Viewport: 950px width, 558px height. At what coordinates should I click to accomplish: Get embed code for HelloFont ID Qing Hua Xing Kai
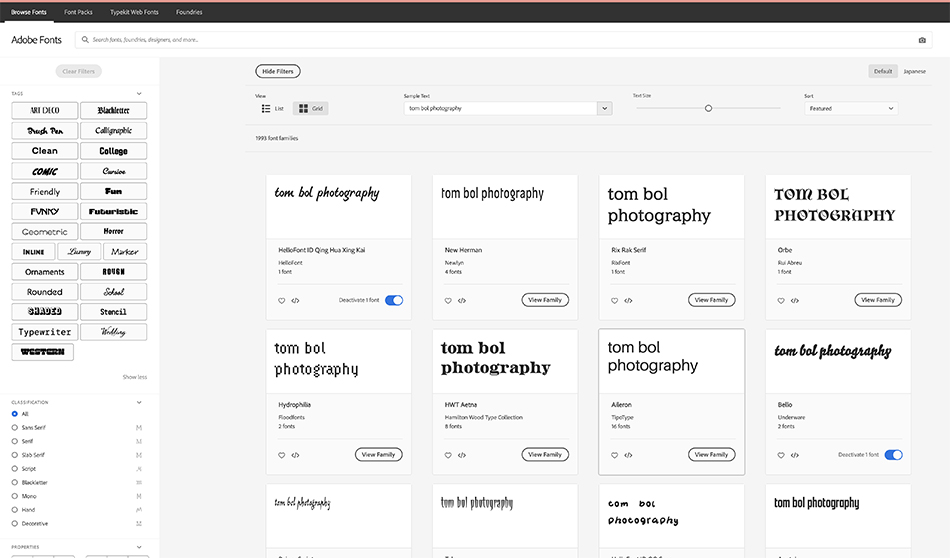296,301
